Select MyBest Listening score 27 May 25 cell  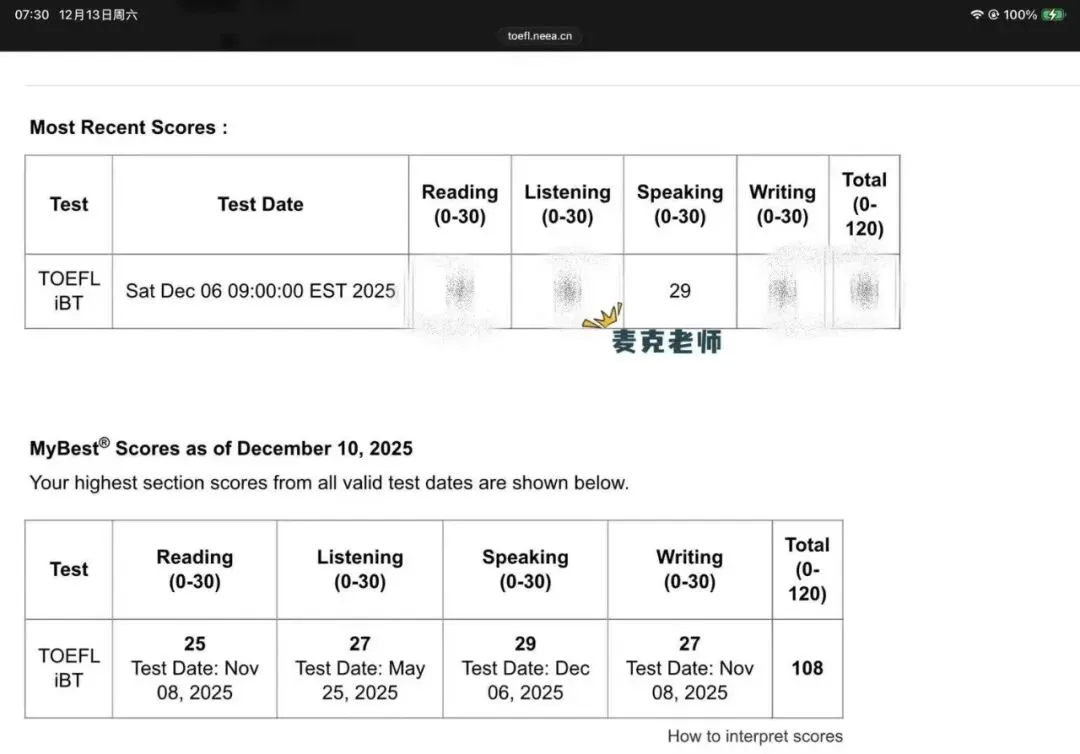click(360, 668)
